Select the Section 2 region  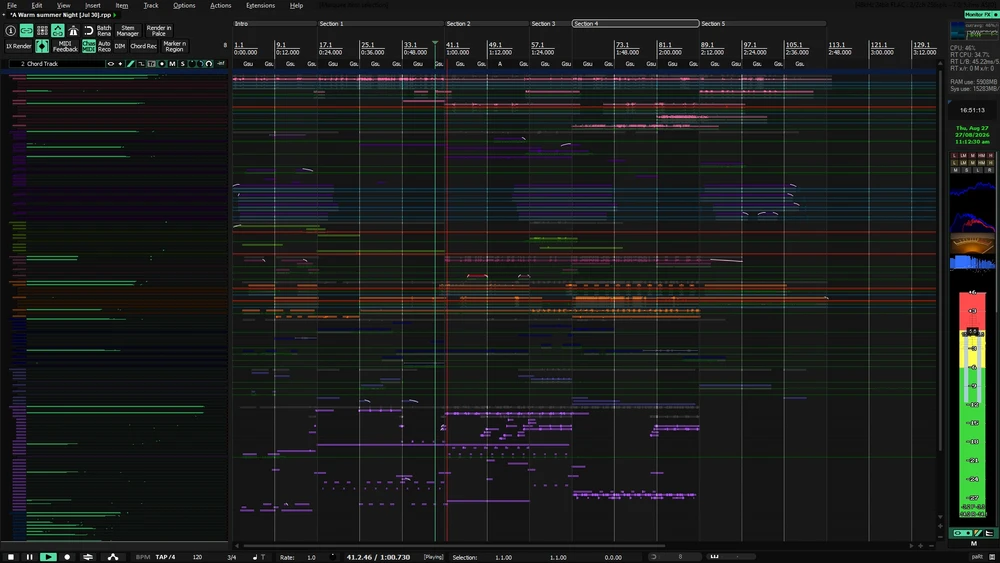tap(487, 24)
